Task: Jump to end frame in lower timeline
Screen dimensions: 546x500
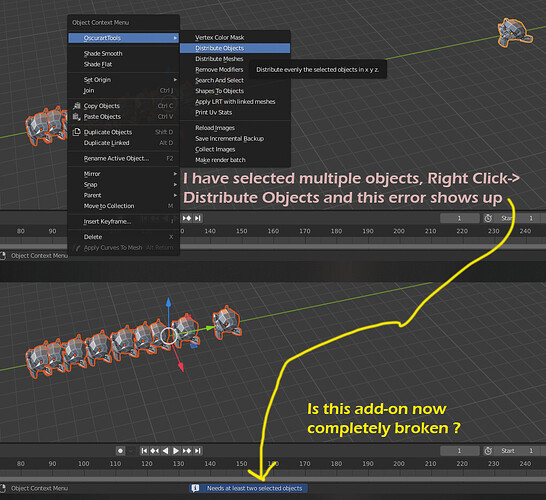Action: tap(197, 451)
